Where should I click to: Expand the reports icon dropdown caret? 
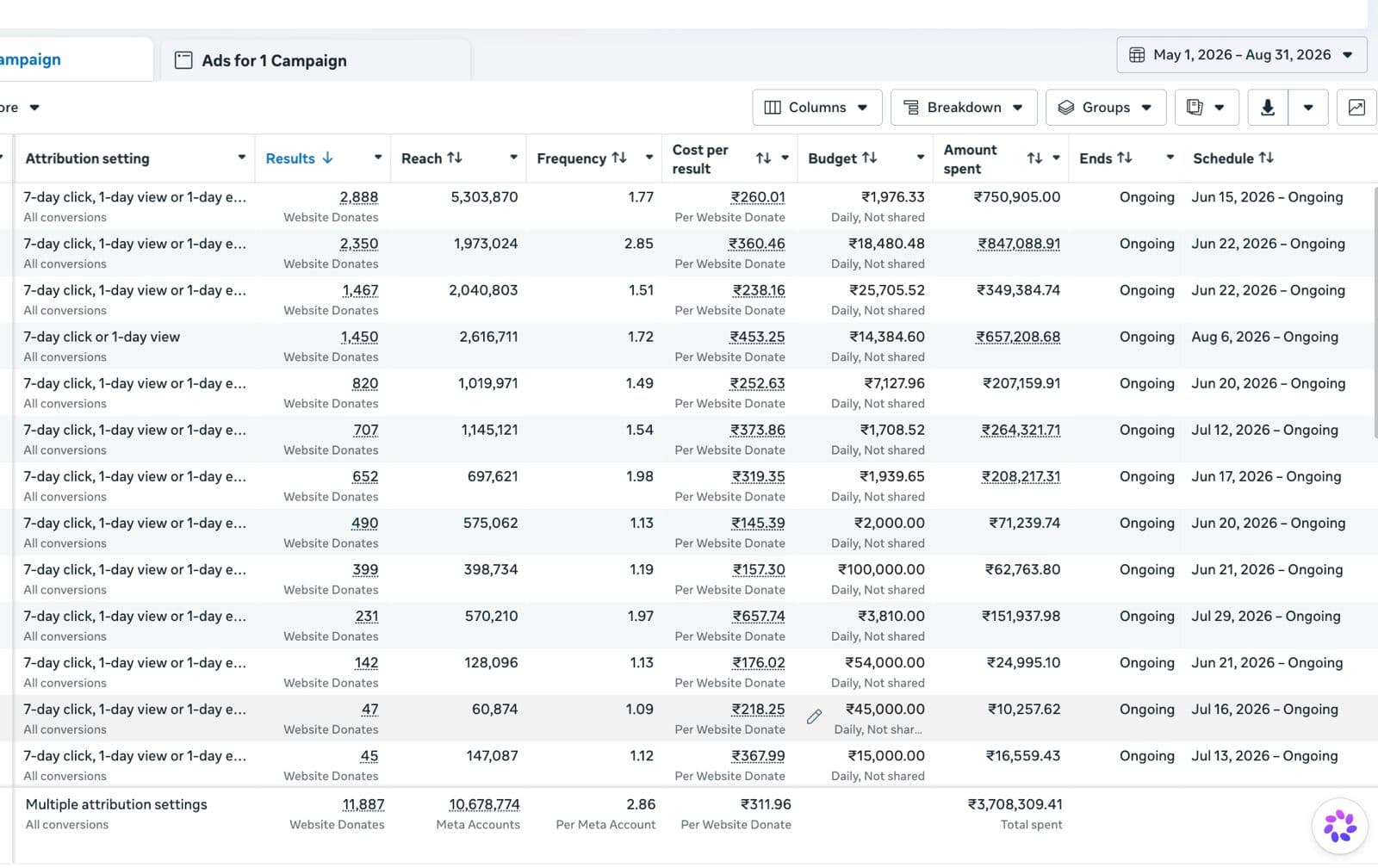pos(1220,108)
